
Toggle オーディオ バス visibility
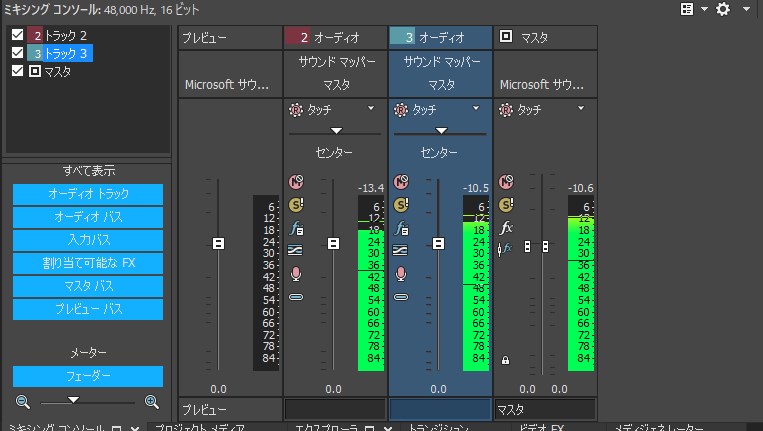(88, 217)
